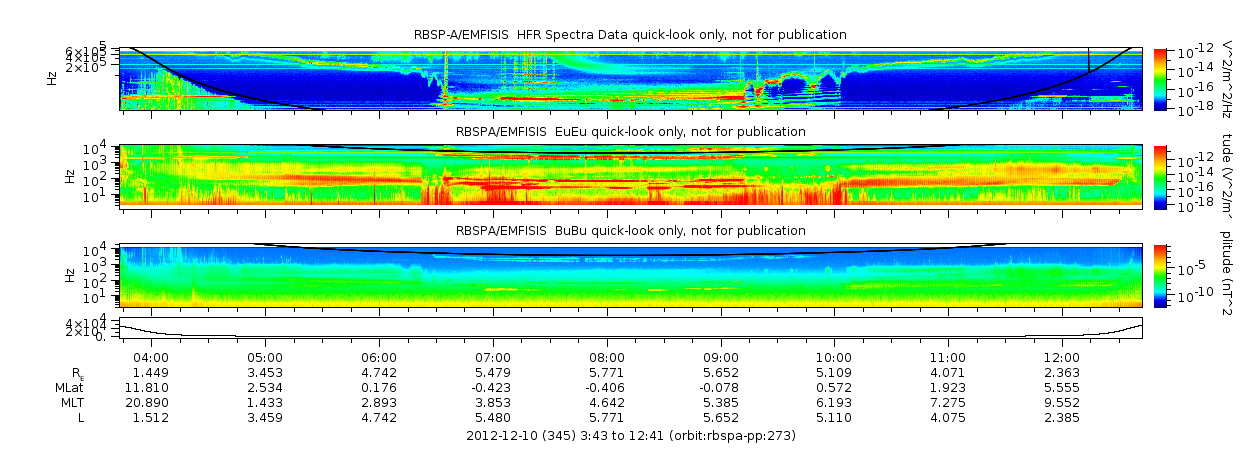Screen dimensions: 1250x449
Task: Click the BuBu panel color scale bar
Action: point(1160,274)
